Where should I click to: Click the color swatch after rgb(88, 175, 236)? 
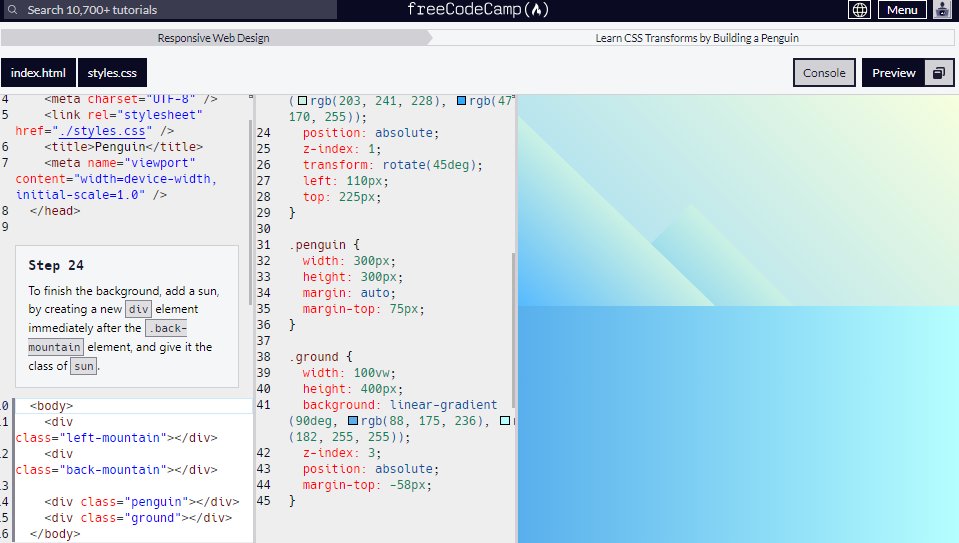(505, 421)
